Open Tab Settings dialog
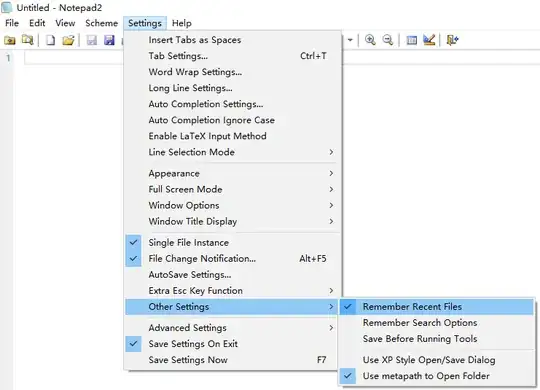The width and height of the screenshot is (540, 390). pos(232,56)
